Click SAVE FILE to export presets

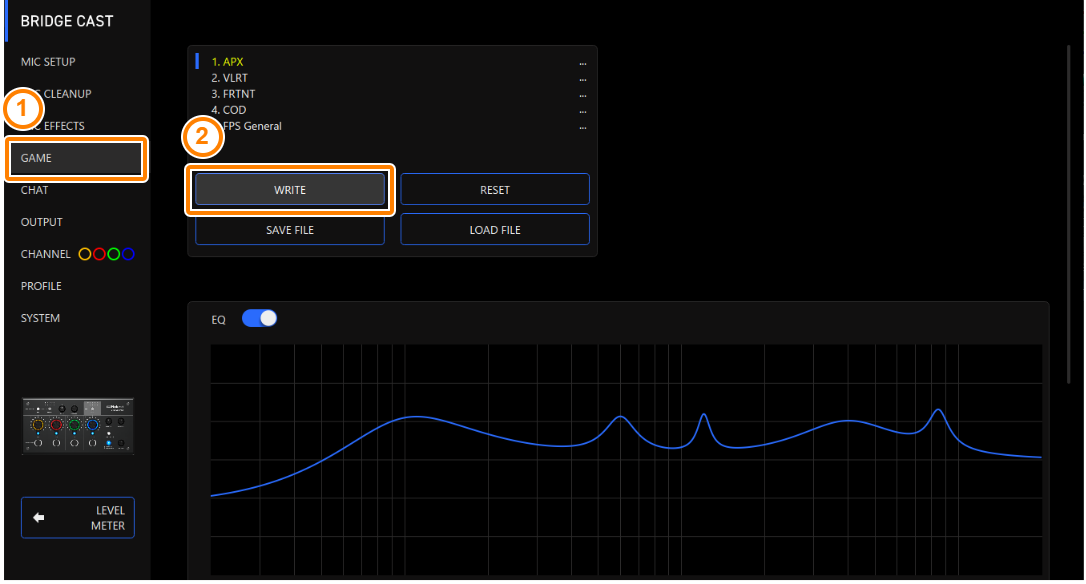click(x=290, y=230)
